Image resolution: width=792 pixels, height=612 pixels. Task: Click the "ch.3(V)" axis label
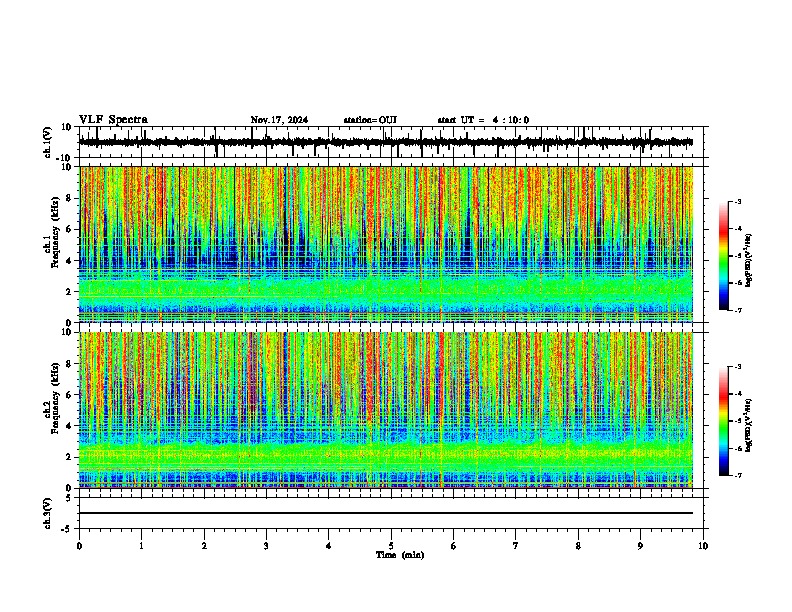tap(47, 514)
